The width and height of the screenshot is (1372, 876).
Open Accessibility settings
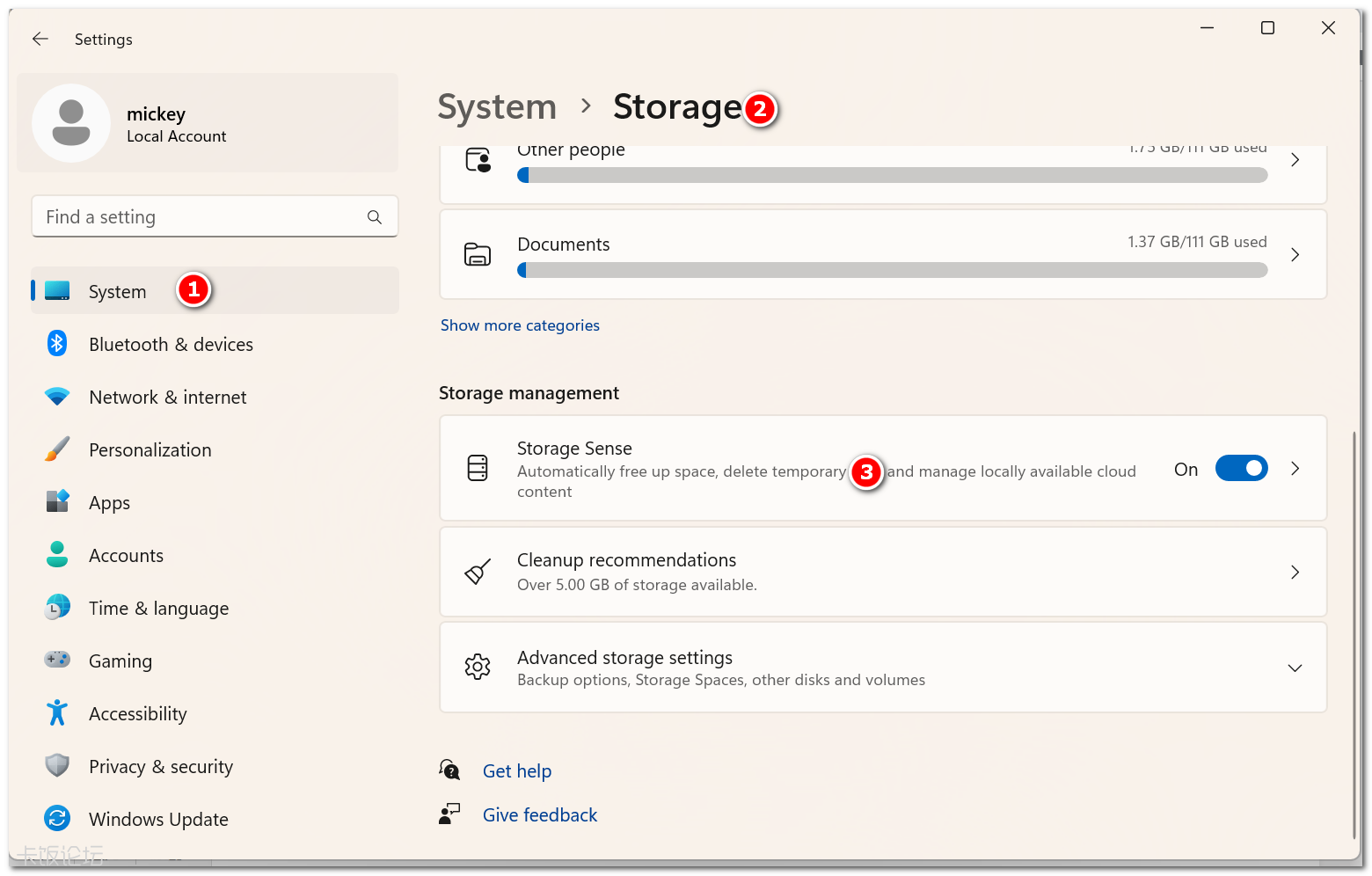215,713
